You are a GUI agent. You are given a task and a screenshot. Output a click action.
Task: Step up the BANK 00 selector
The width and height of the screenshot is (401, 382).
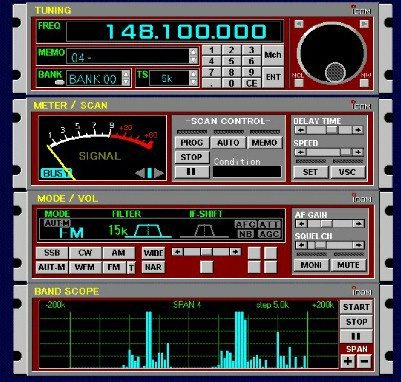126,74
